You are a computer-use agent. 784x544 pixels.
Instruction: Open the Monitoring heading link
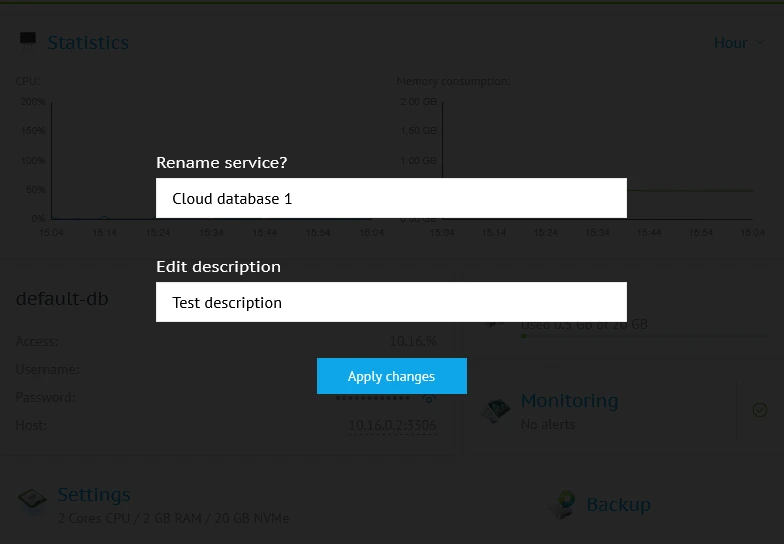click(569, 401)
